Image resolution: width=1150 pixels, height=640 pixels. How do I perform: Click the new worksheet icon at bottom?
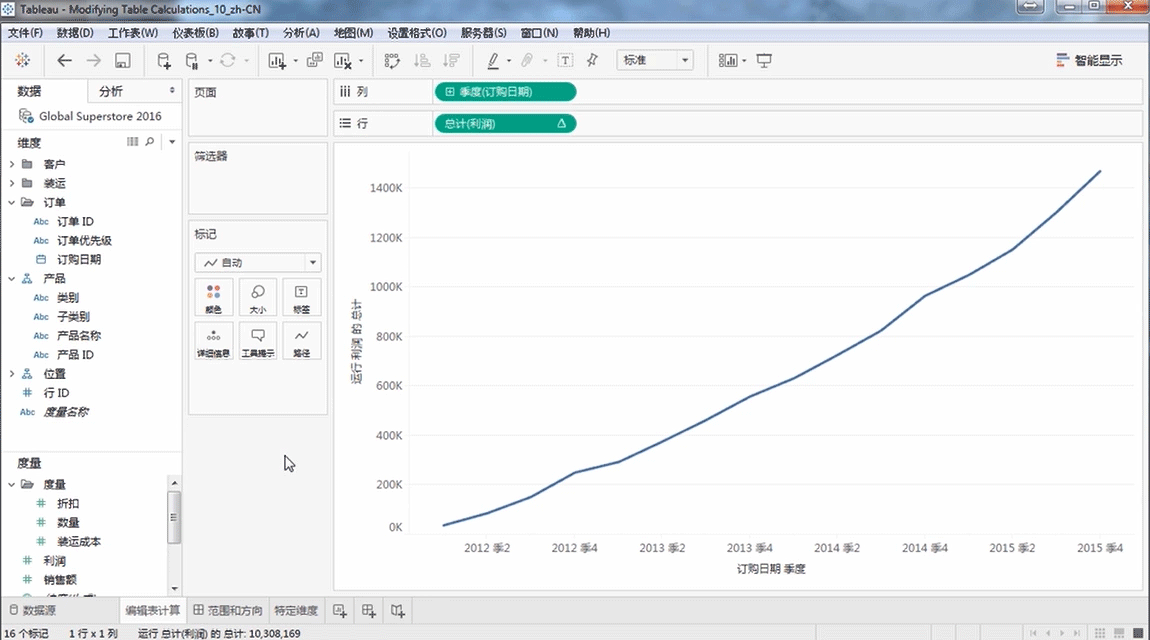tap(340, 610)
